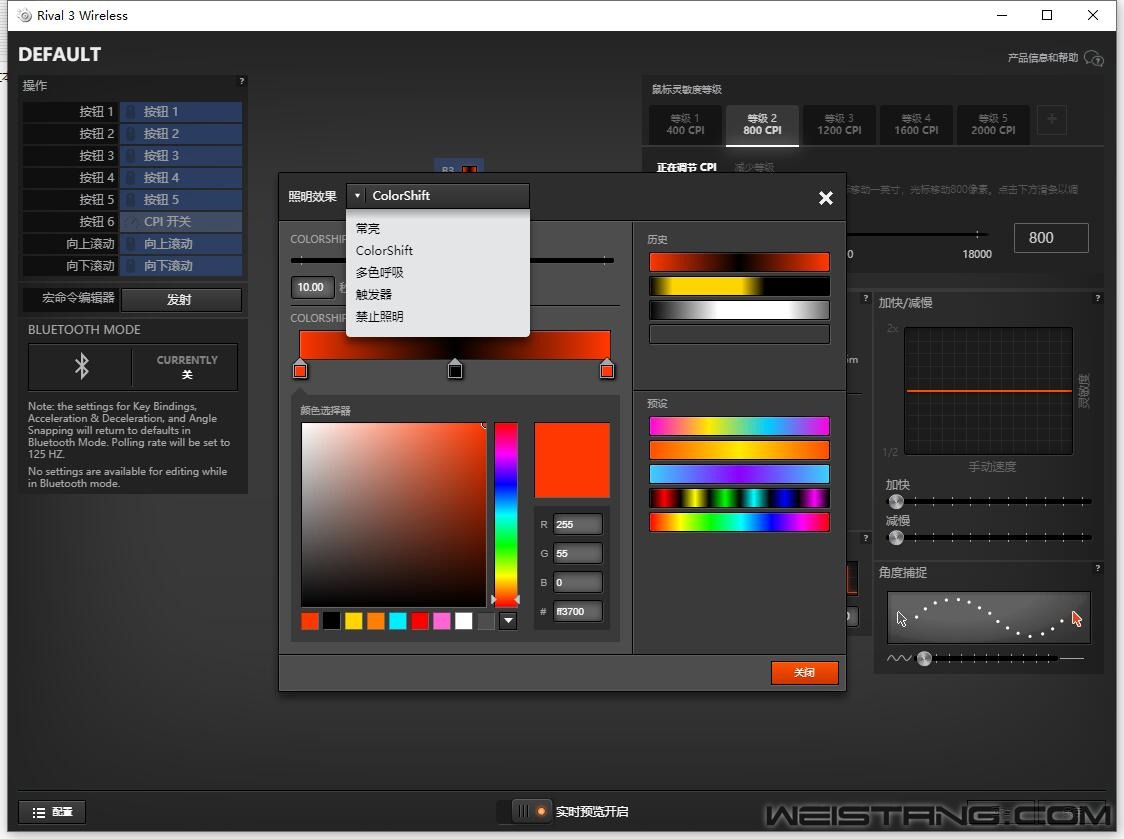Switch to 等级 5 2000 CPI tab
The height and width of the screenshot is (839, 1124).
click(993, 125)
